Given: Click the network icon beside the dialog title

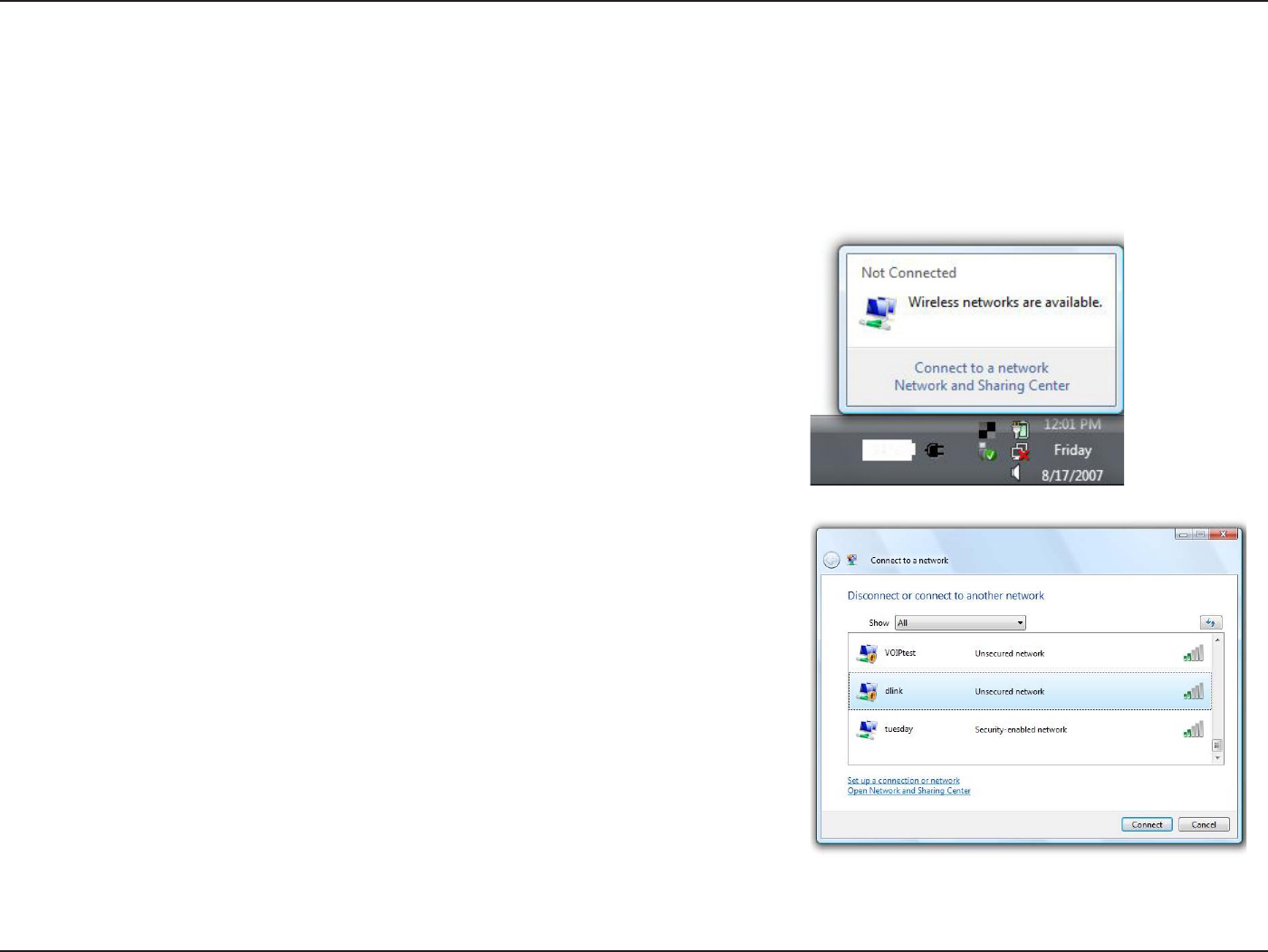Looking at the screenshot, I should coord(852,560).
